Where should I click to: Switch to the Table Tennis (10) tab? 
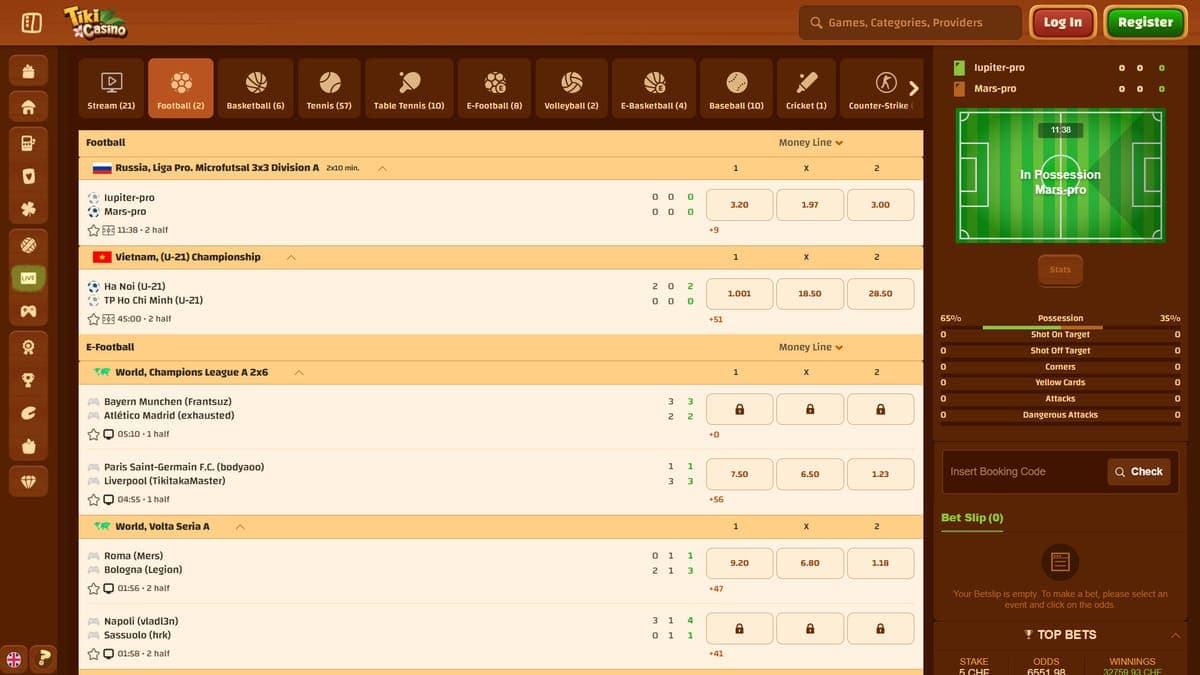pos(409,88)
